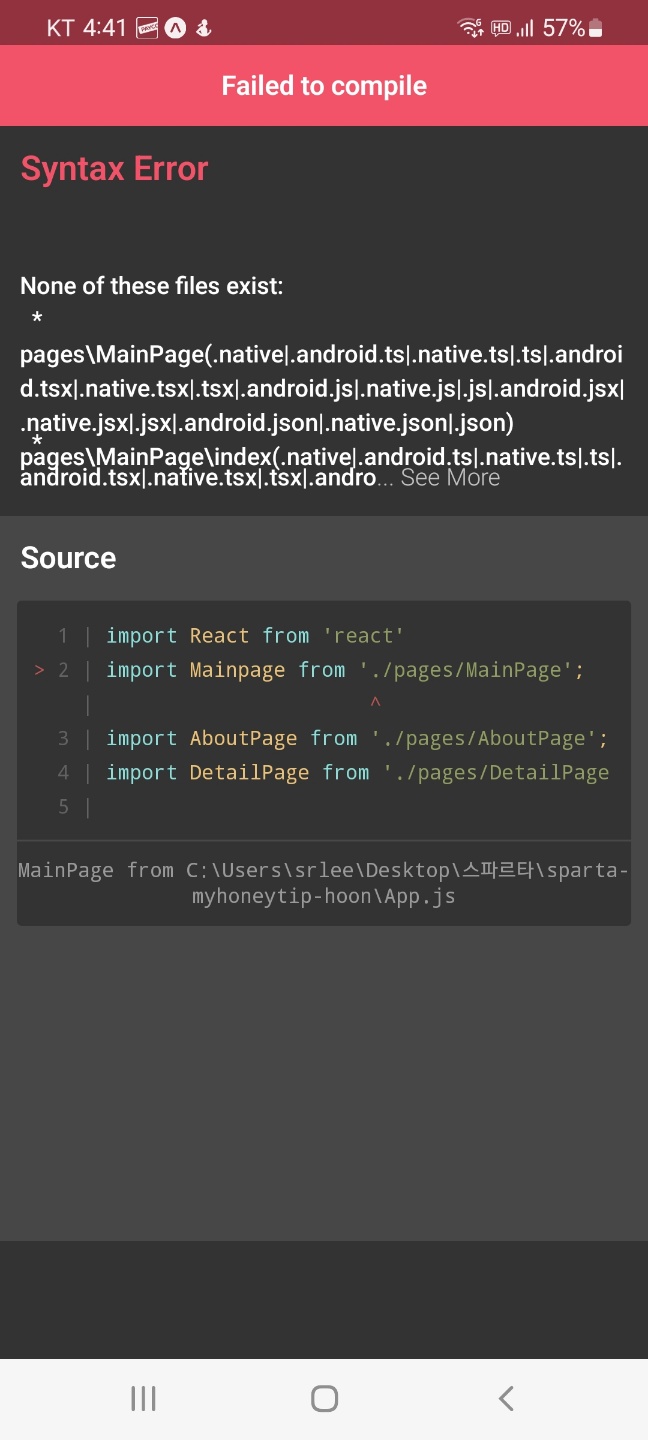648x1440 pixels.
Task: Tap the KT 4:41 clock in status bar
Action: (87, 28)
